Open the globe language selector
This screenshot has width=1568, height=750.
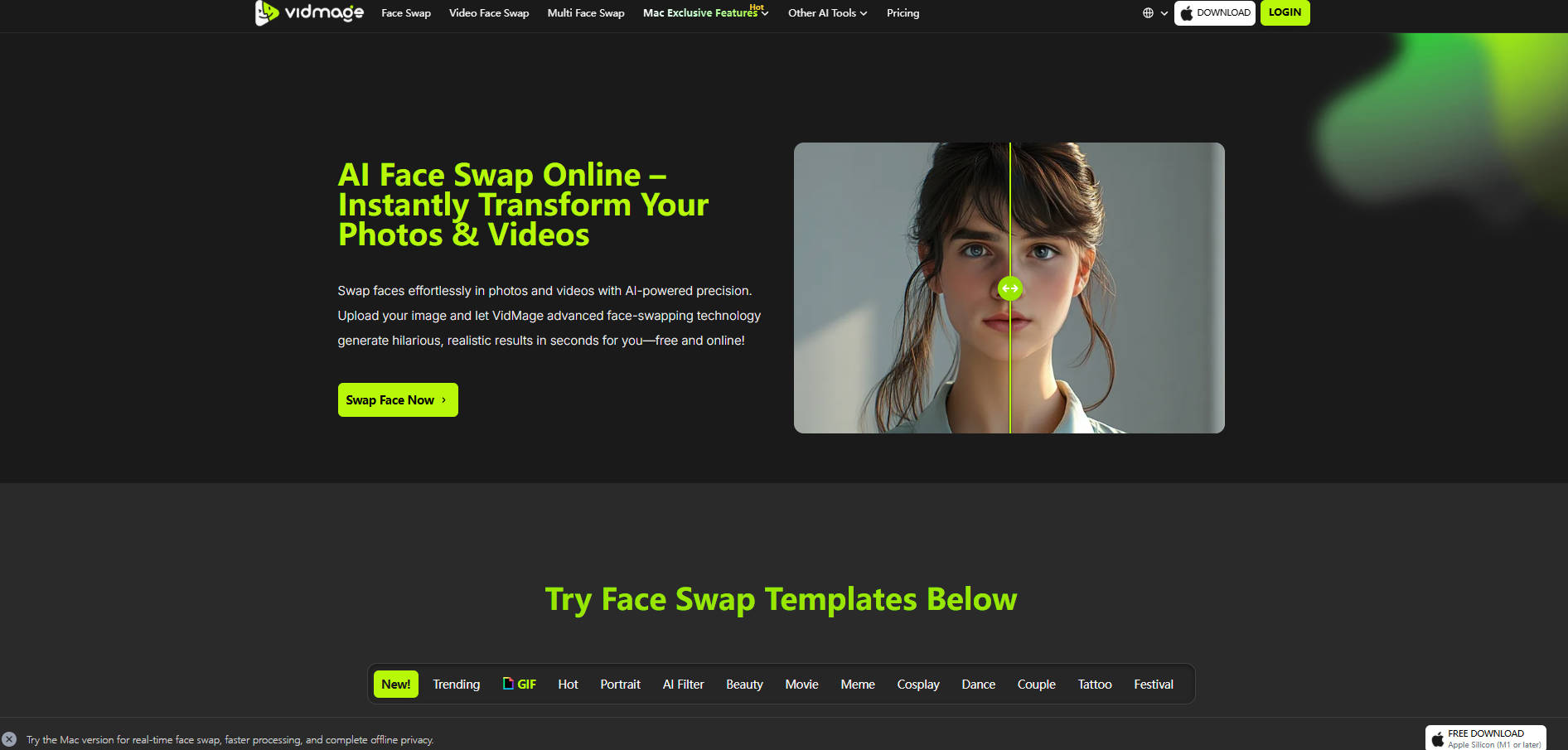point(1148,13)
